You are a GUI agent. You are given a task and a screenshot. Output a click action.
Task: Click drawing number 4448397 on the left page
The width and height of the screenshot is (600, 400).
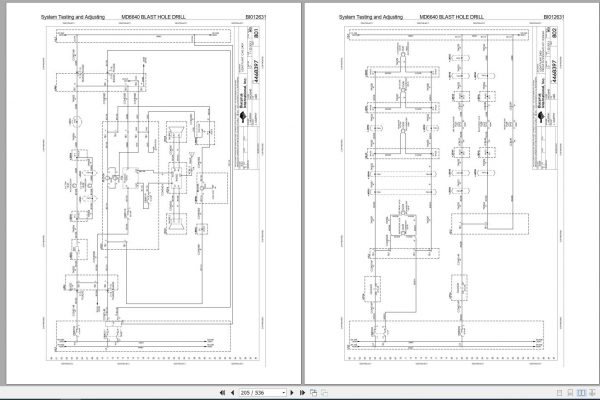[256, 71]
